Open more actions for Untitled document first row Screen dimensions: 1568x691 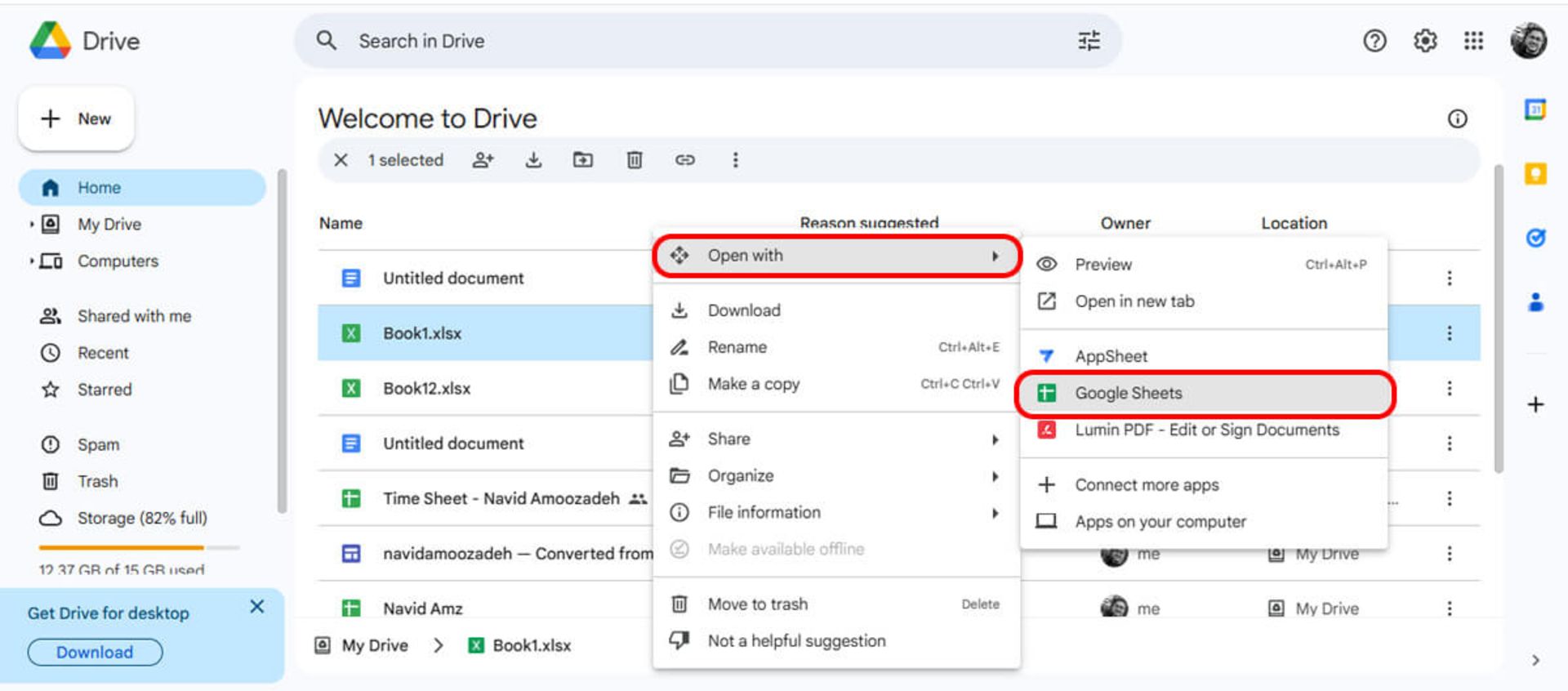pyautogui.click(x=1449, y=279)
